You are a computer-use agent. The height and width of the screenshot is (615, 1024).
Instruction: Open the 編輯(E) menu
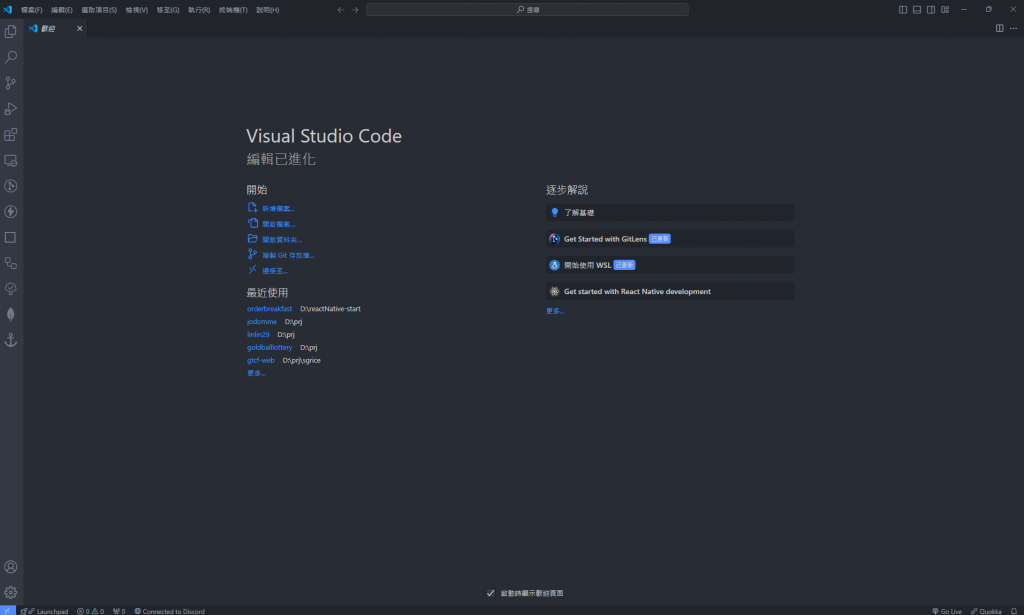pos(61,10)
